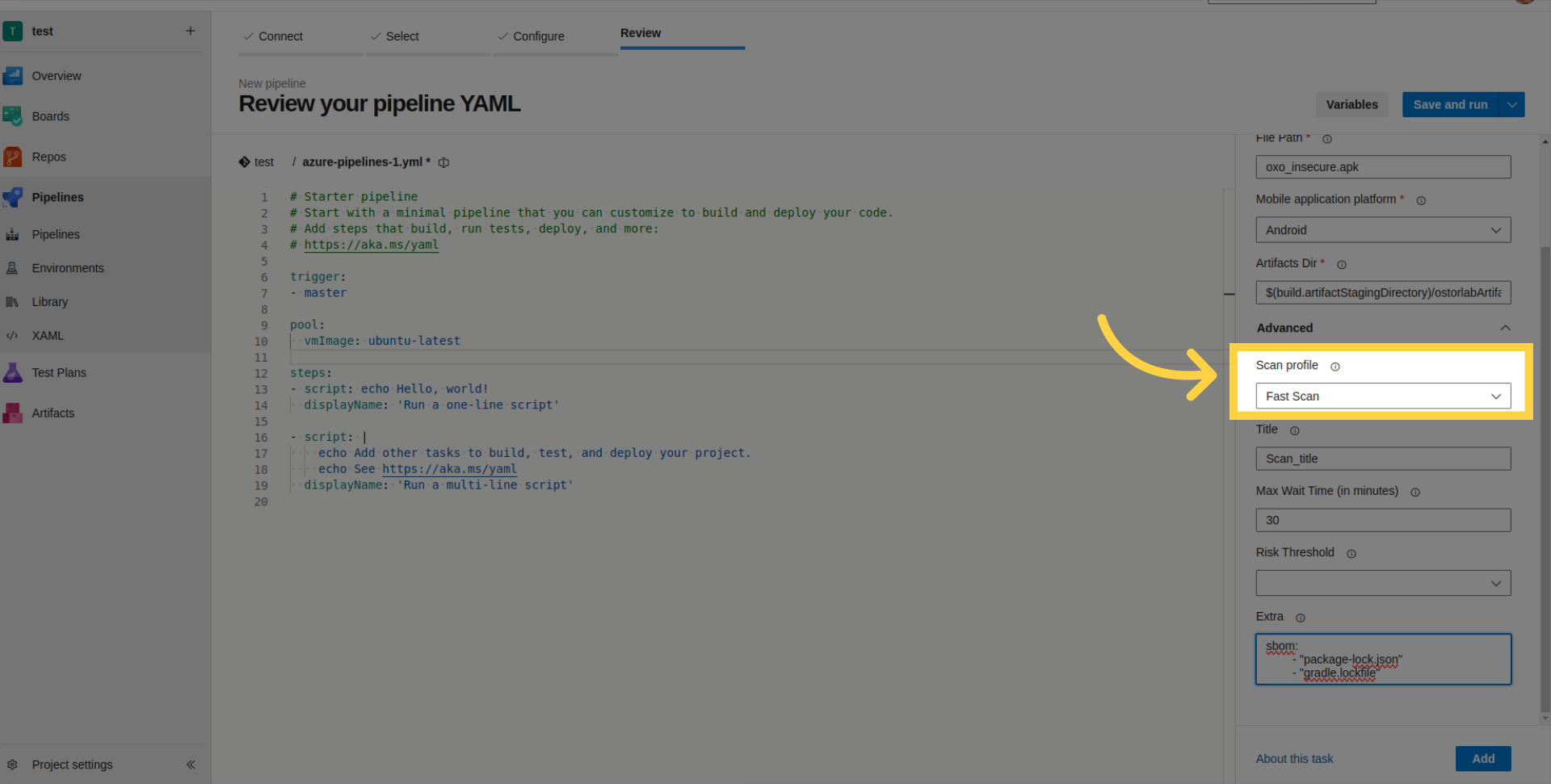Expand the Risk Threshold dropdown

[1382, 583]
